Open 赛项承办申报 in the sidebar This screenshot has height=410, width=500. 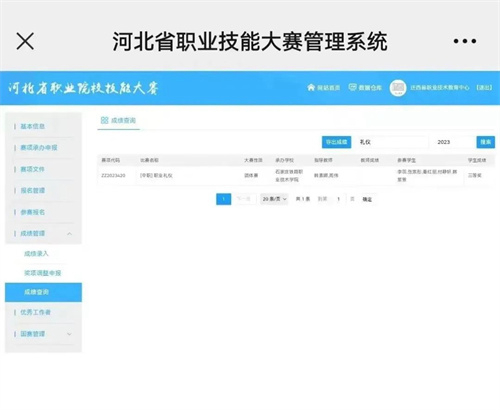39,147
